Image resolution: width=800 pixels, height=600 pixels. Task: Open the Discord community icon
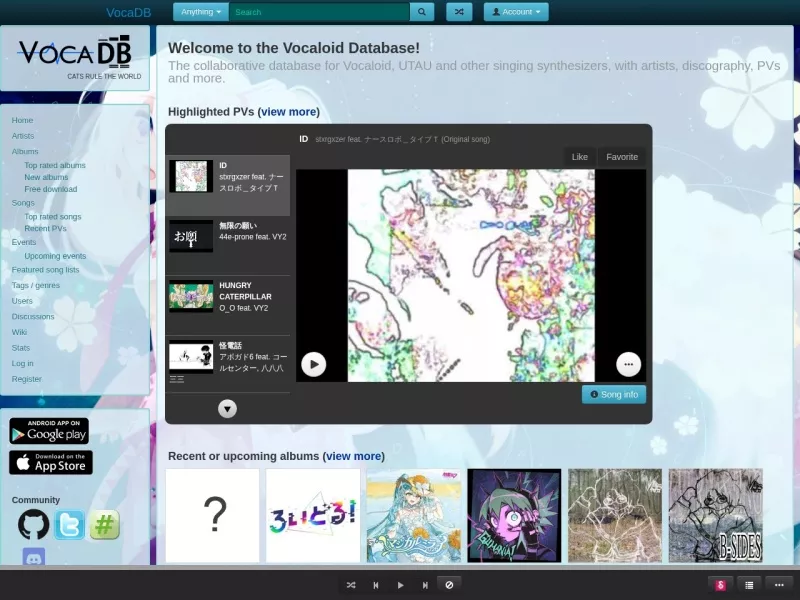(x=34, y=557)
